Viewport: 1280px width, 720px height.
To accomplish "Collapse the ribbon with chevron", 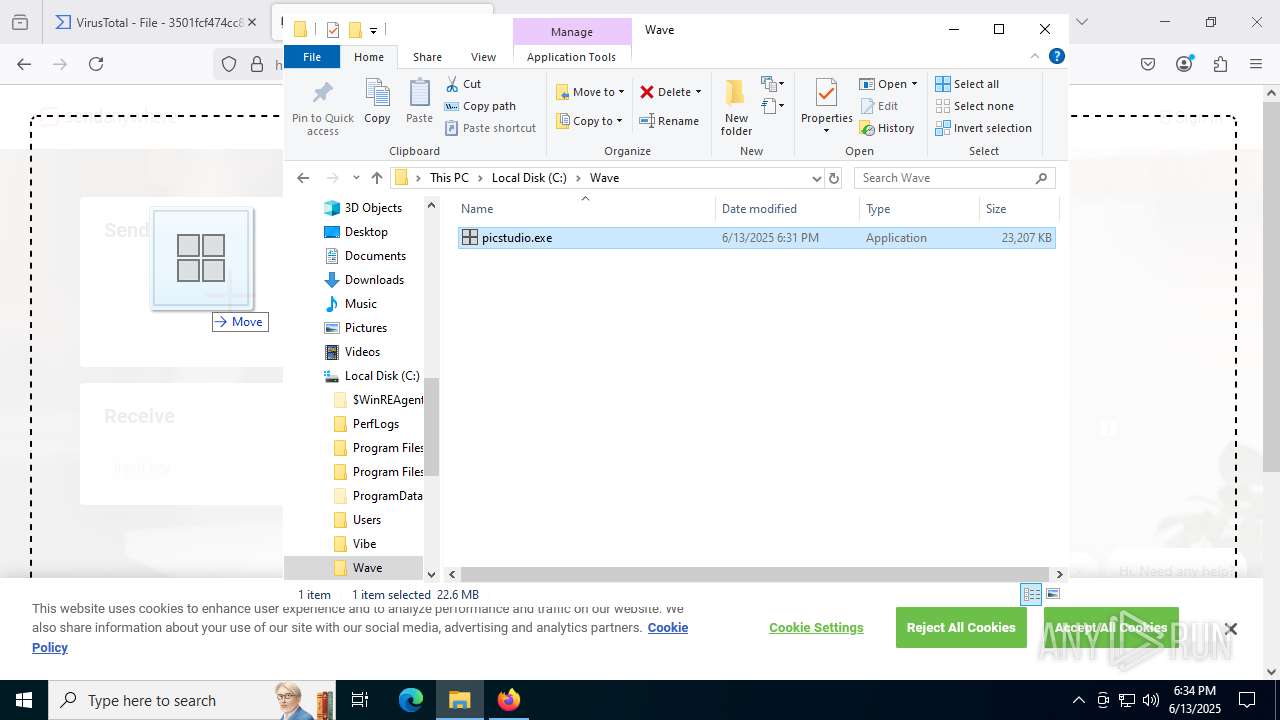I will pos(1035,56).
